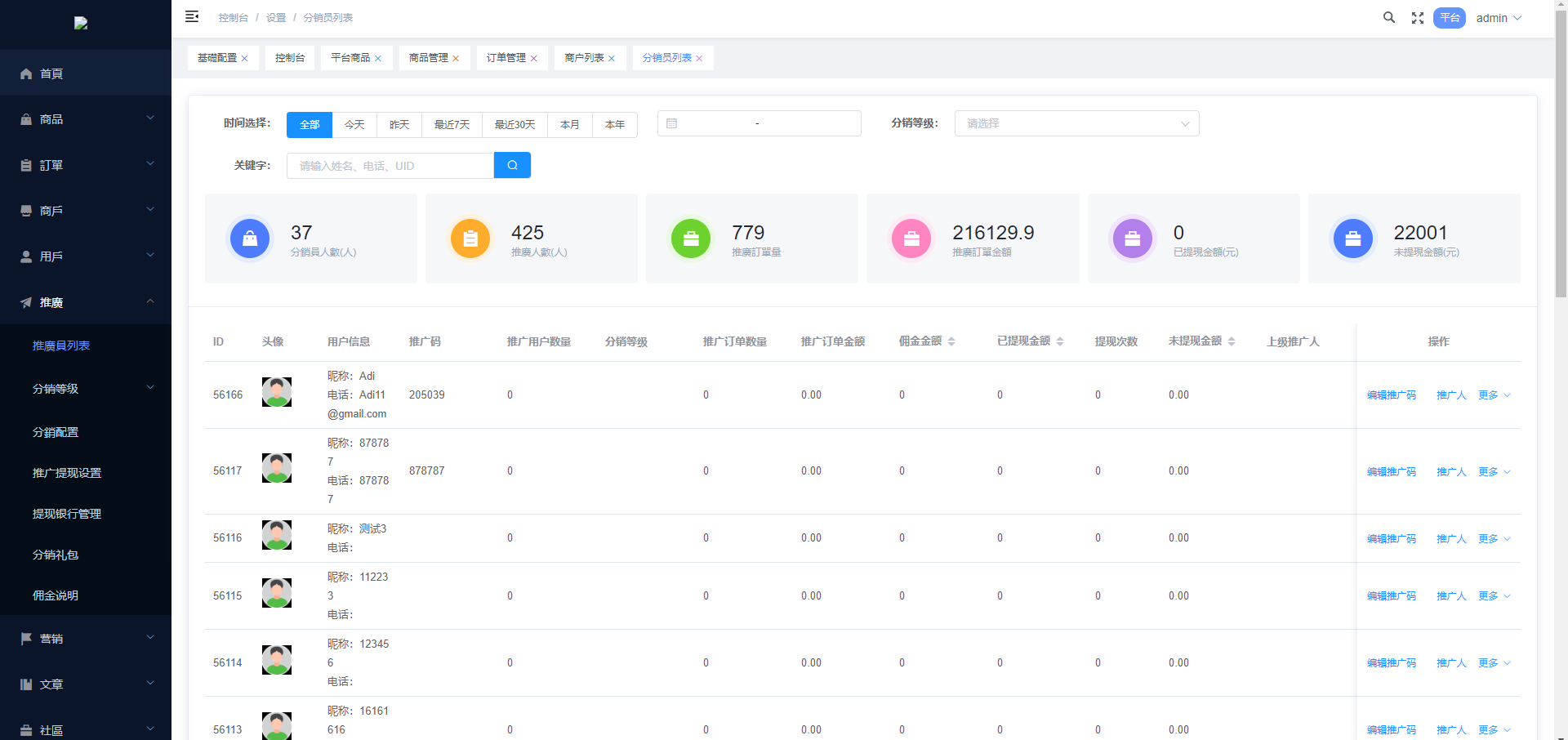Select the 今天 time filter
The height and width of the screenshot is (740, 1568).
pos(354,124)
